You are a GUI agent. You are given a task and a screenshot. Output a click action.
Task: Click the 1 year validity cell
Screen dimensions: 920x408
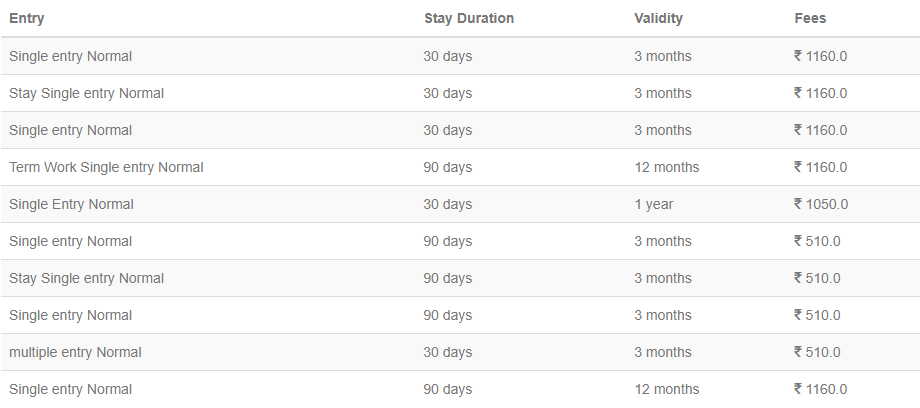[x=654, y=204]
